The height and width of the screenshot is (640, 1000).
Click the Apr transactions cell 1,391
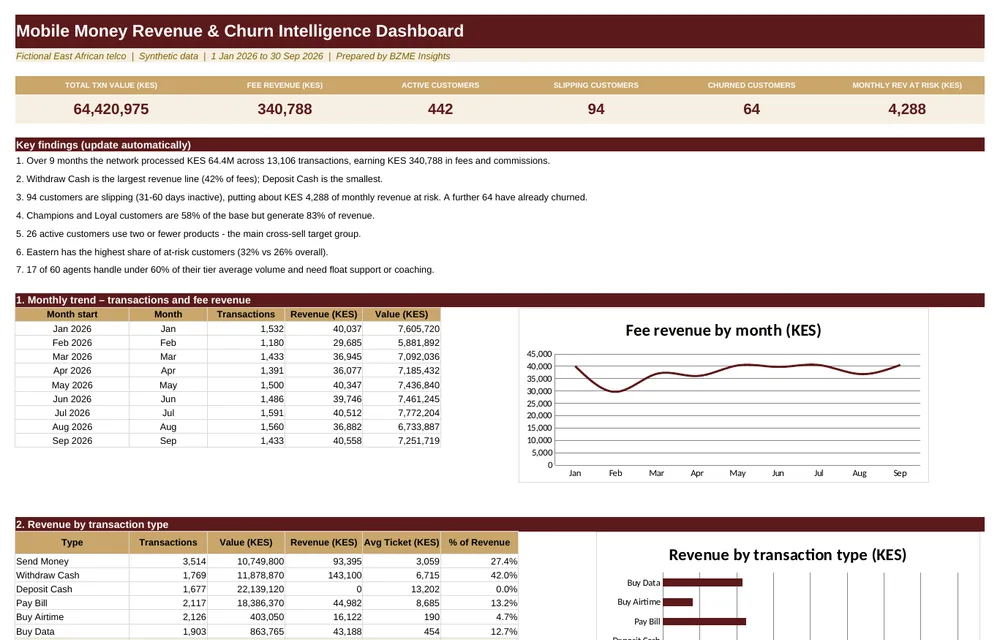pyautogui.click(x=246, y=371)
